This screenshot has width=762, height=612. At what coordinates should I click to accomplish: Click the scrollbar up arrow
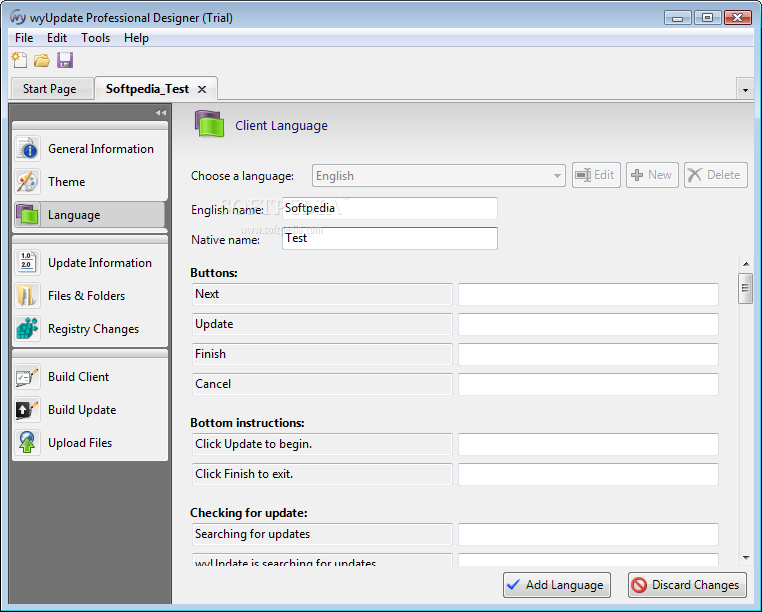(x=745, y=264)
